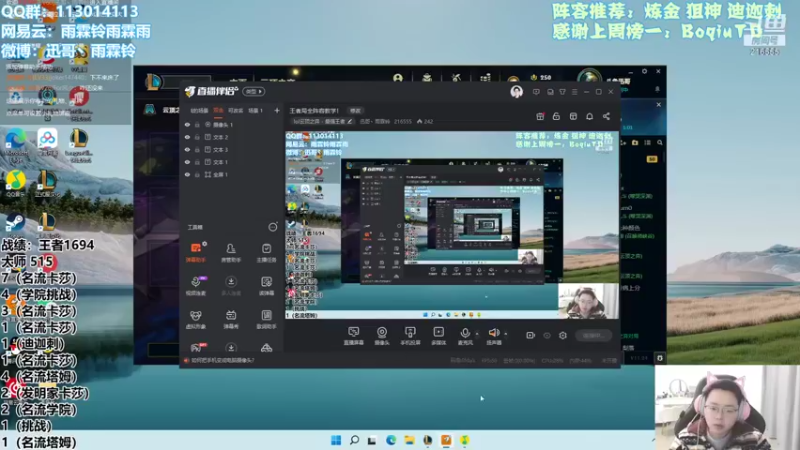Open 调弹幕 tool
Viewport: 800px width, 450px height.
266,286
